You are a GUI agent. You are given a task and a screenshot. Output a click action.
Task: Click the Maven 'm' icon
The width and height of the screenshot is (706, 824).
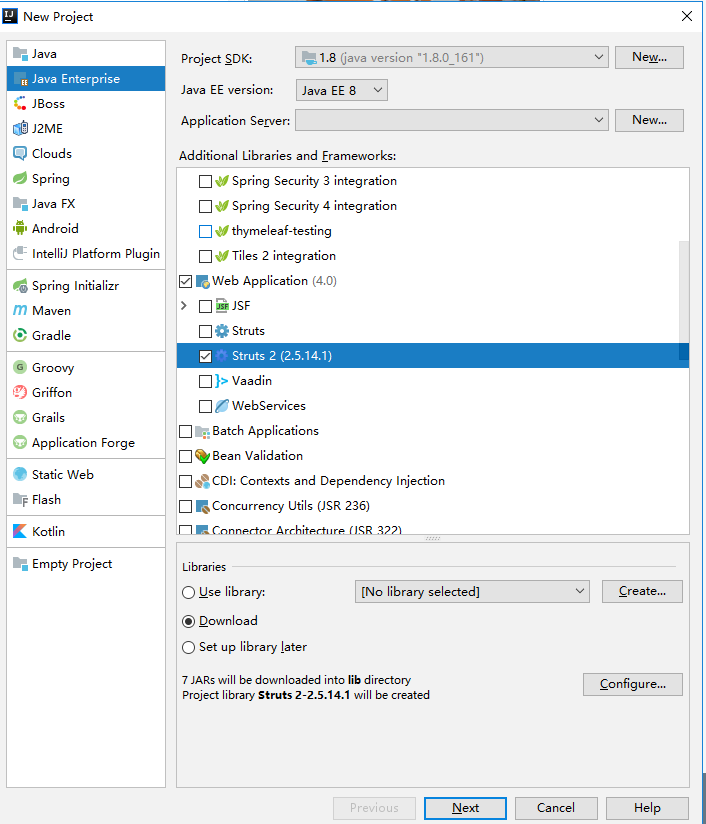click(x=20, y=311)
